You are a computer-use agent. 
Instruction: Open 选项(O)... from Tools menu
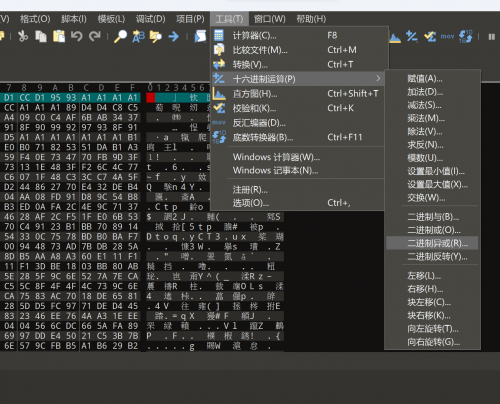pos(298,203)
